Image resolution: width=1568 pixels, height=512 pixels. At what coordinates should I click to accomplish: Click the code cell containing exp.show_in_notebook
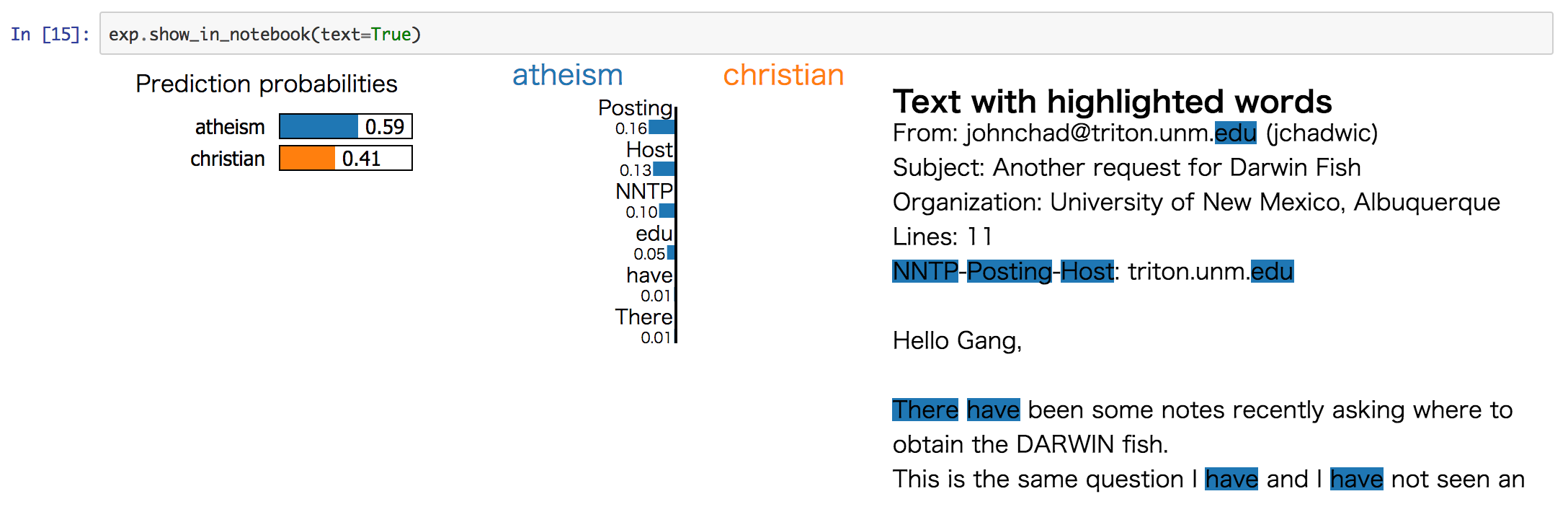tap(826, 34)
